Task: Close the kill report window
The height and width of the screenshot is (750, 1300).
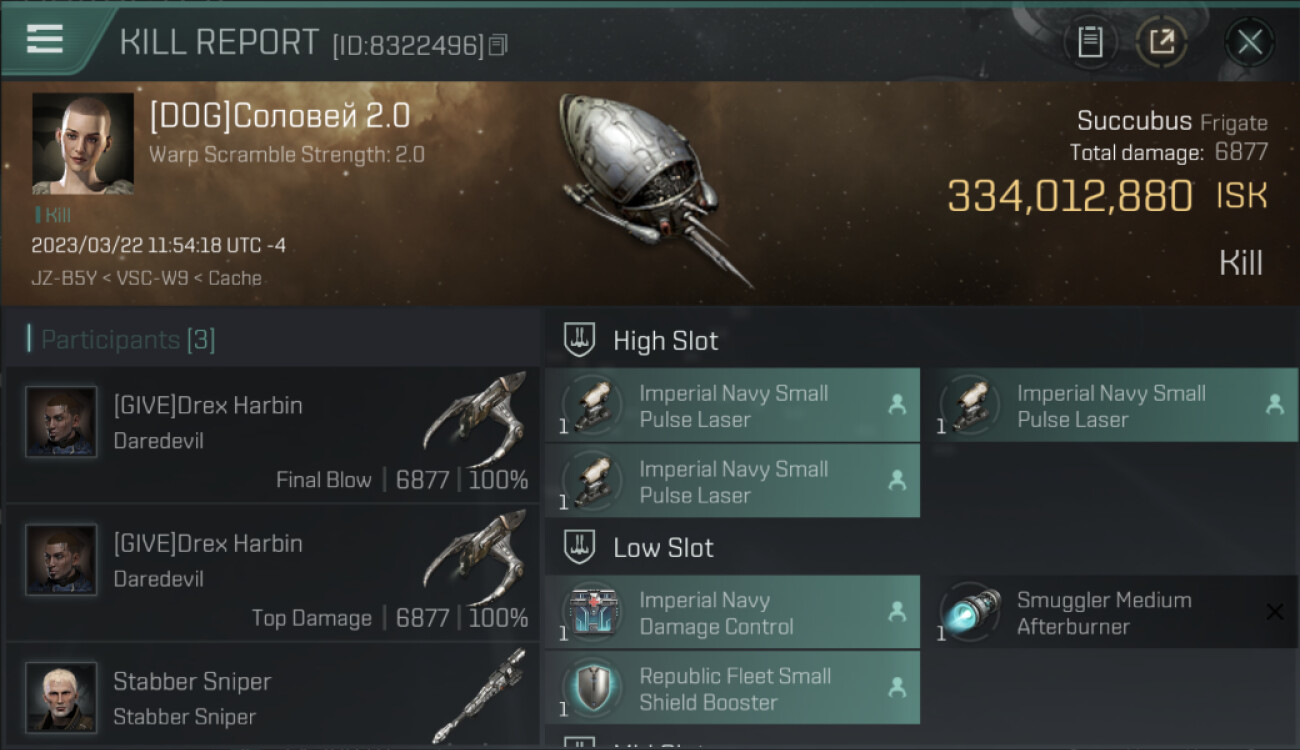Action: pos(1249,42)
